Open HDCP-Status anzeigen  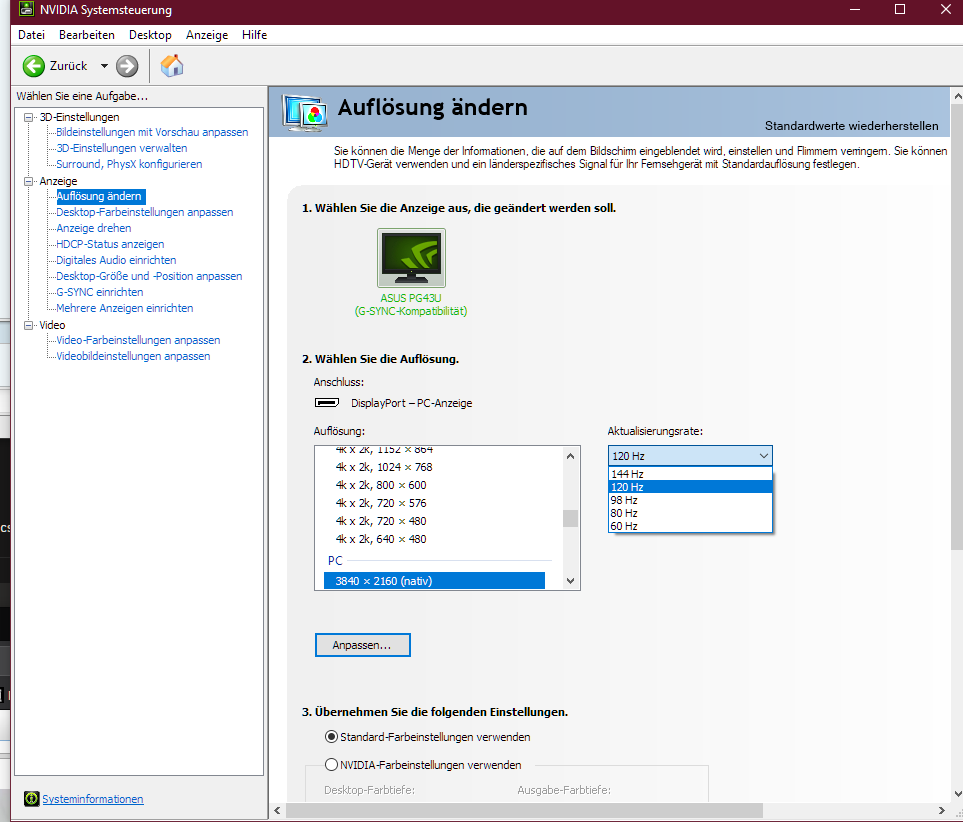110,244
